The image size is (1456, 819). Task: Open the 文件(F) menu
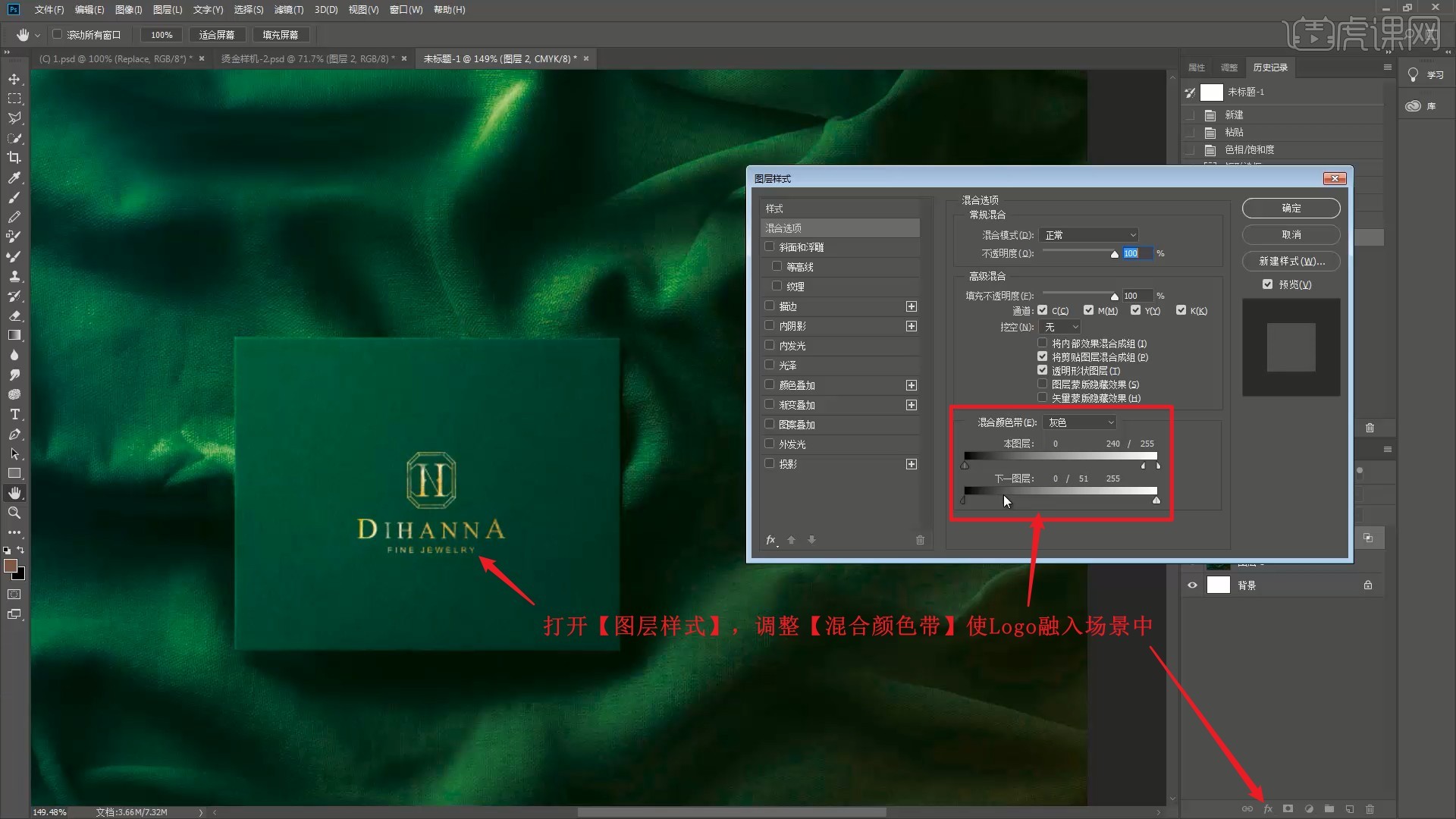[49, 10]
